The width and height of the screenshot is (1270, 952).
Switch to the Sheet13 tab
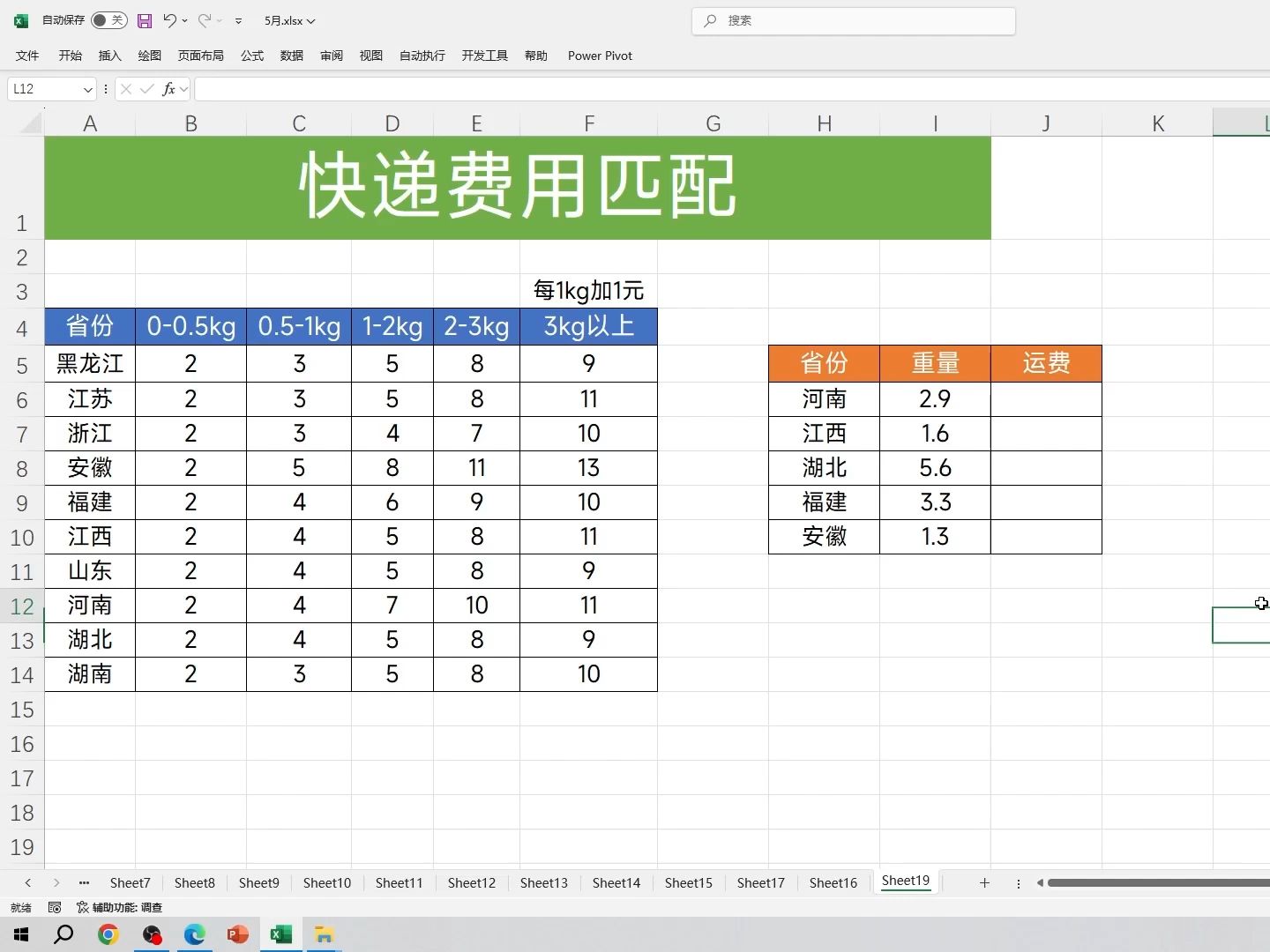[544, 882]
